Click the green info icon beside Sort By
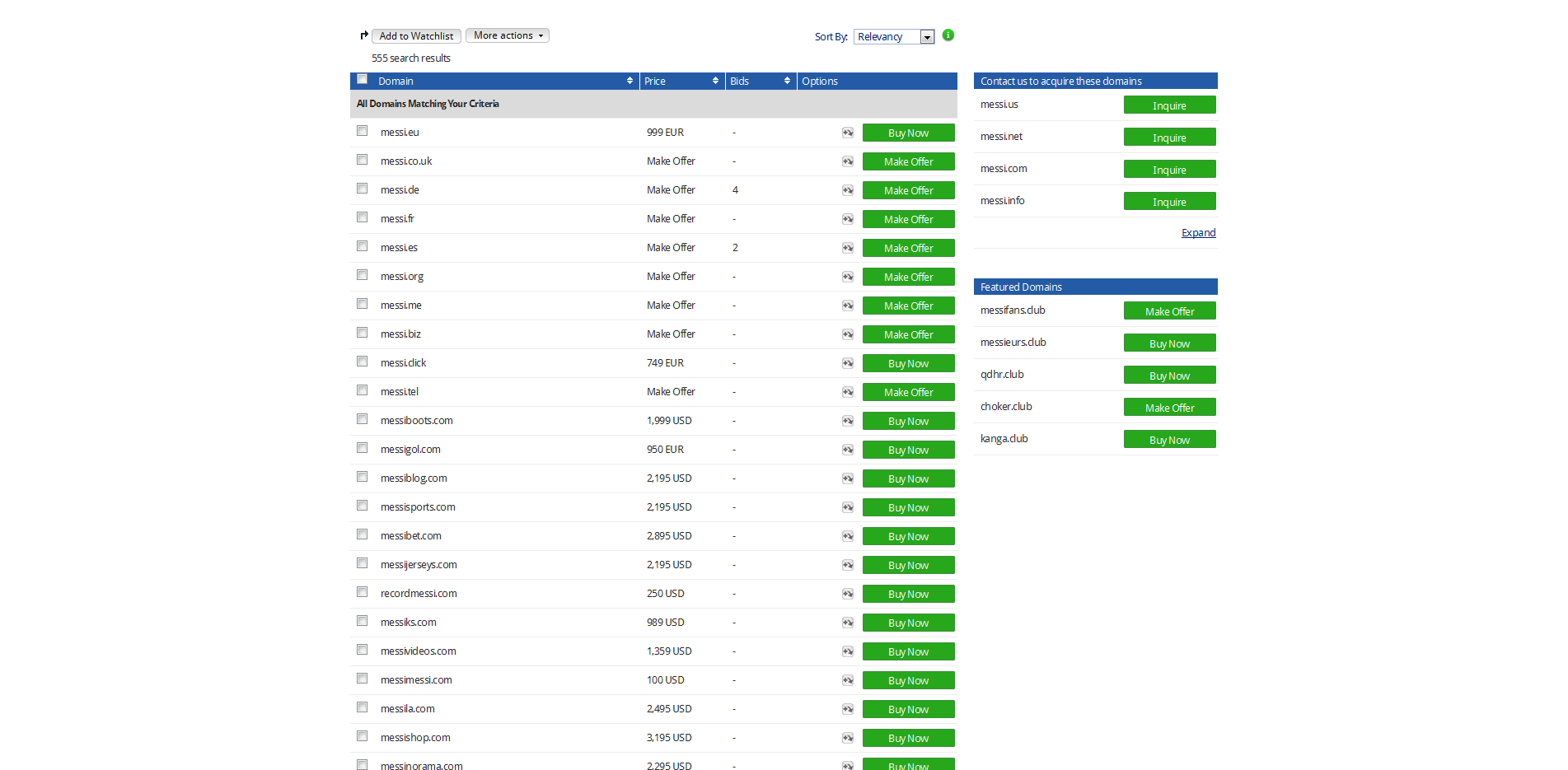The image size is (1568, 770). coord(948,35)
